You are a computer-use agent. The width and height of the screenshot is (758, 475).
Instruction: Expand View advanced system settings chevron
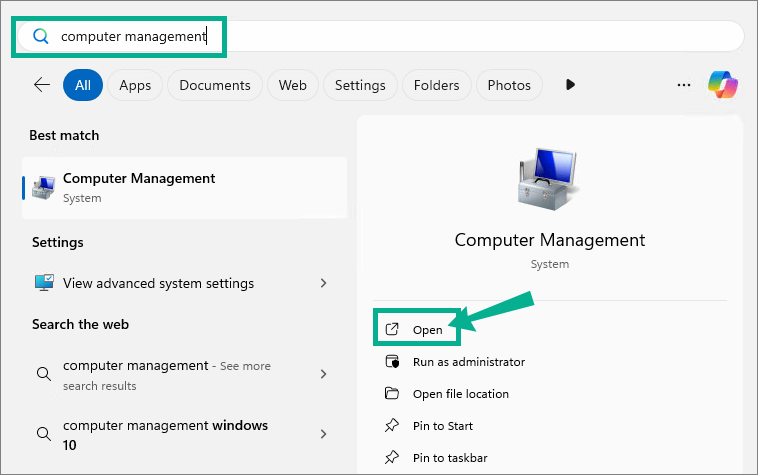323,283
